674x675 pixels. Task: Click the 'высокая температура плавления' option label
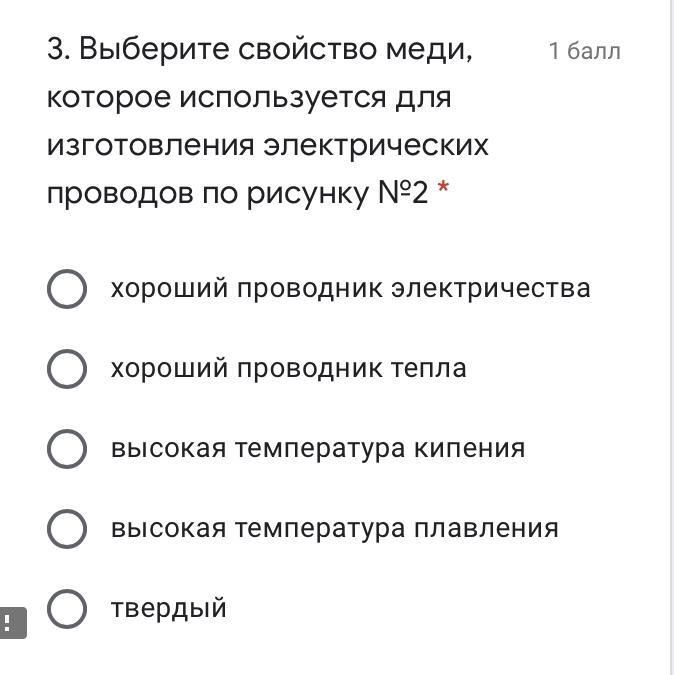[x=334, y=529]
